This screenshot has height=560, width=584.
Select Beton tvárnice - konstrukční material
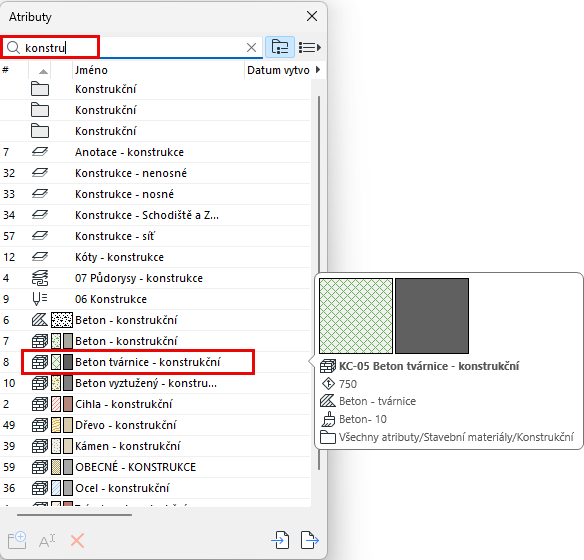click(155, 362)
